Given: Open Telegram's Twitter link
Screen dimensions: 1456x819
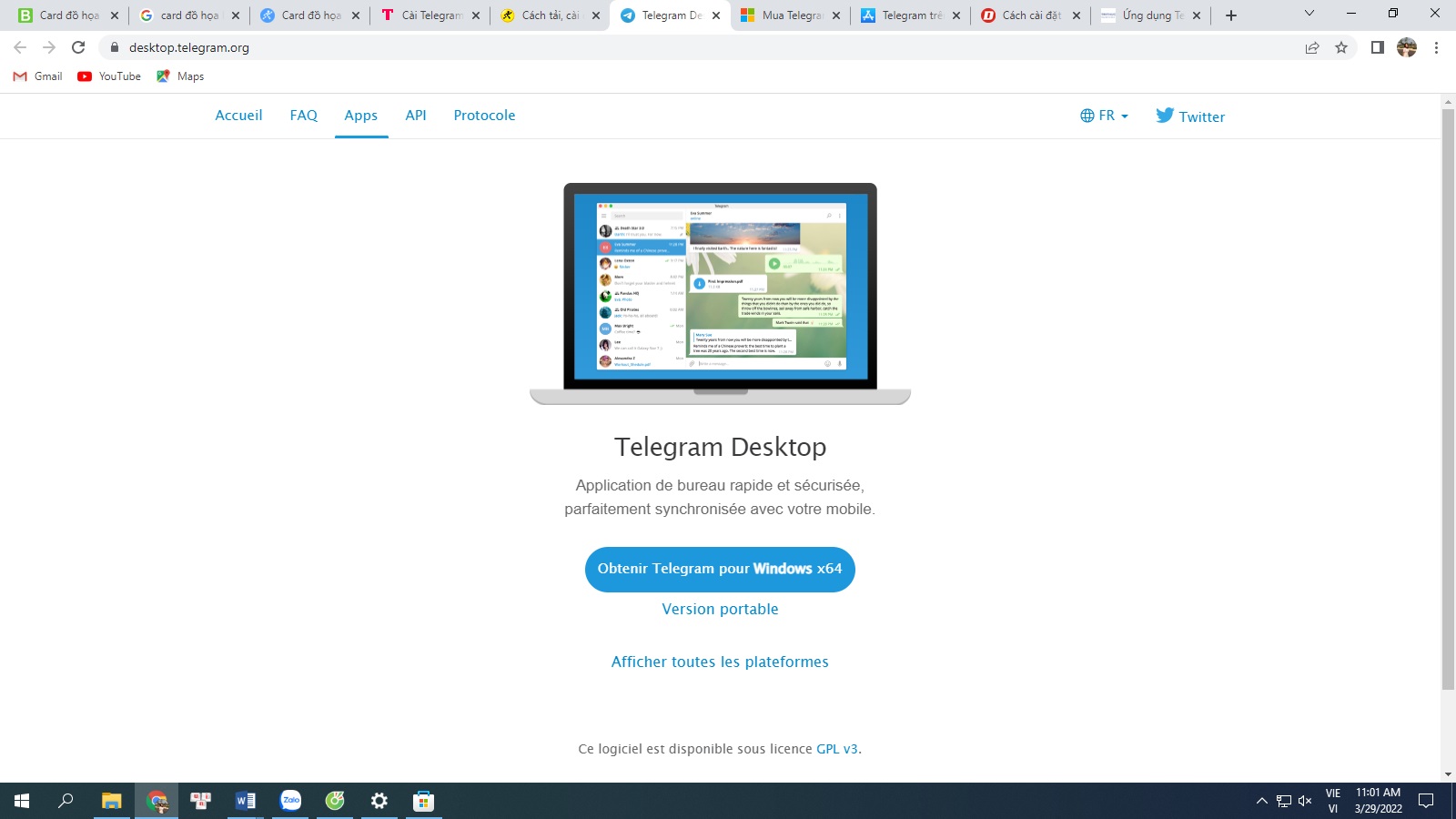Looking at the screenshot, I should coord(1190,116).
